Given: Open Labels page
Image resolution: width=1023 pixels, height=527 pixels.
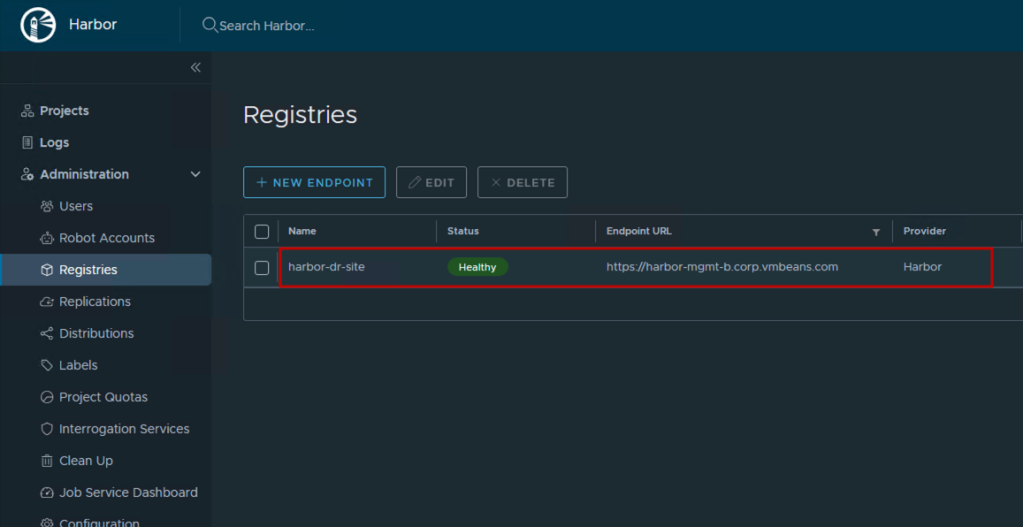Looking at the screenshot, I should (x=78, y=365).
